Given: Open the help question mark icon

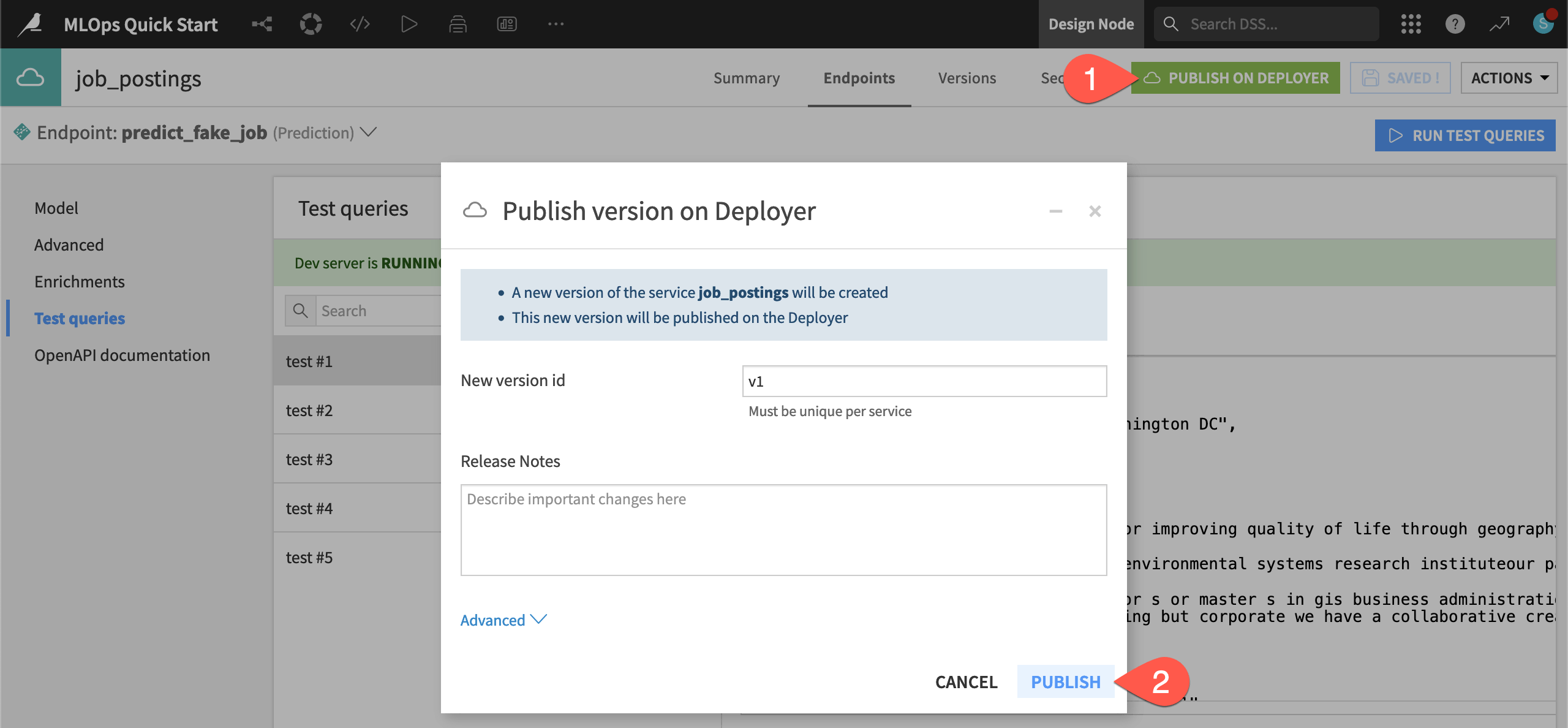Looking at the screenshot, I should (x=1455, y=24).
